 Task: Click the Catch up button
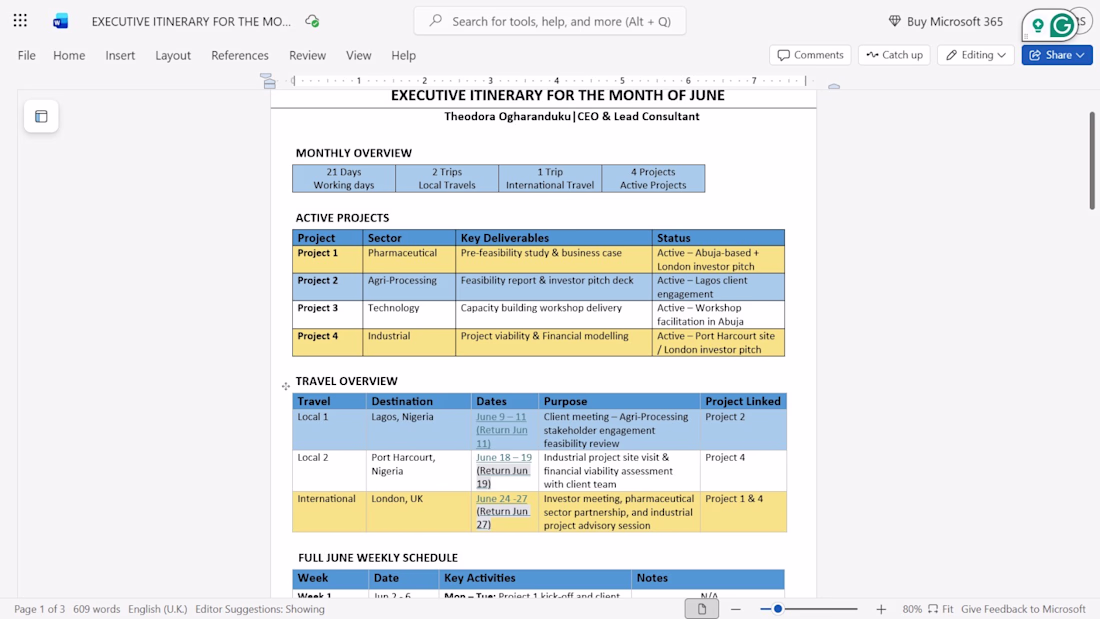click(x=894, y=55)
